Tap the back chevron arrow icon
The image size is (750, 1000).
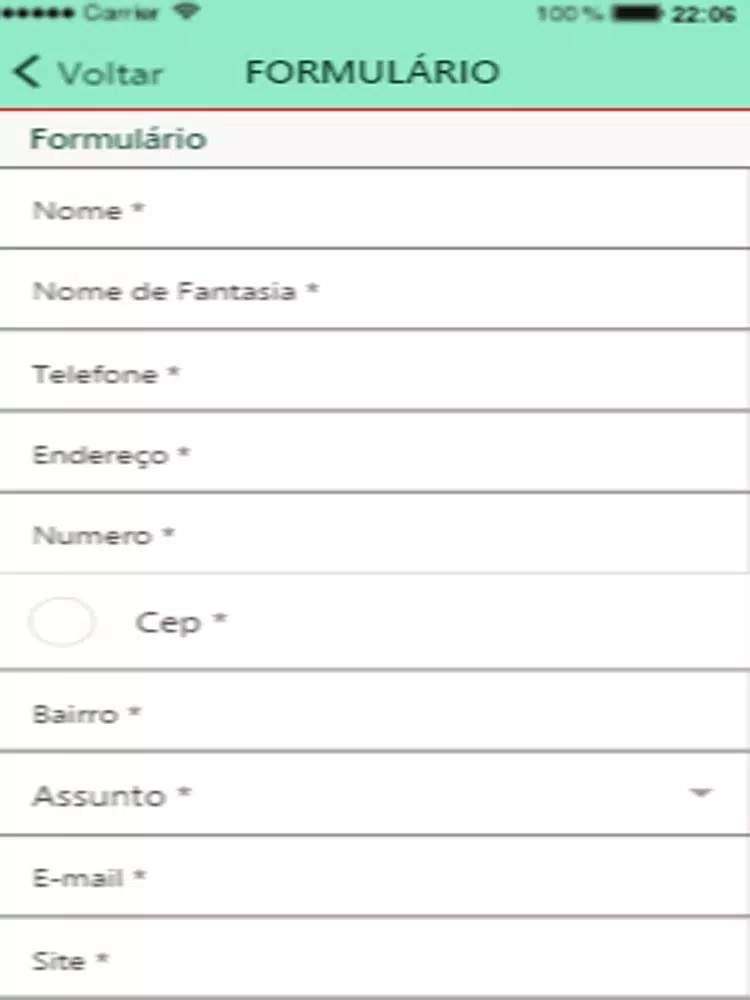(x=26, y=71)
